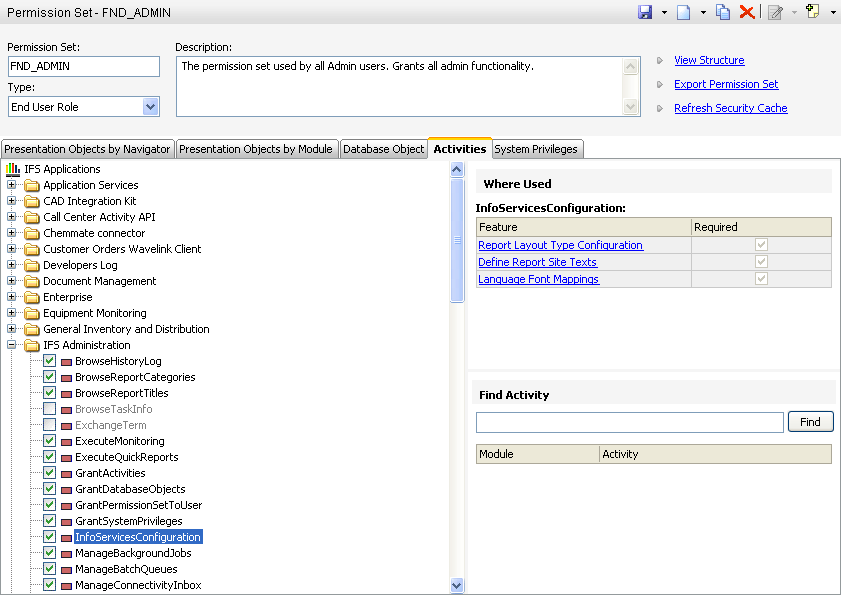Click the Document Management folder icon

point(32,281)
